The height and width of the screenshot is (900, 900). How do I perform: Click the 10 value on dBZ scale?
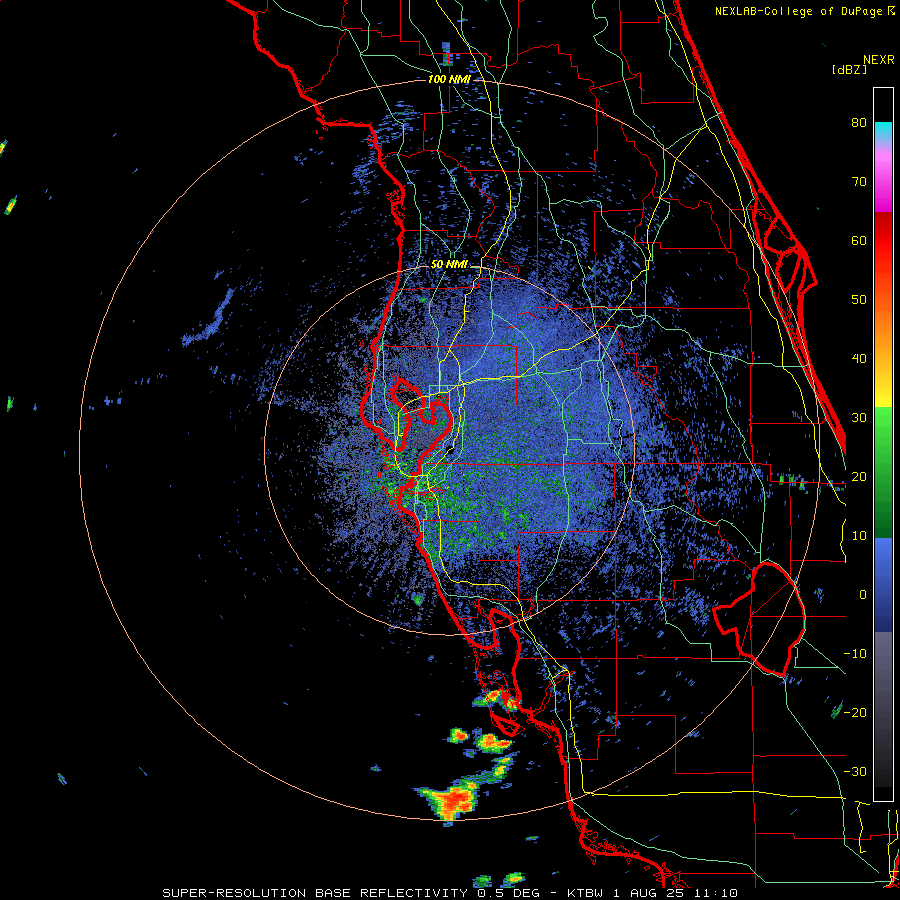(x=859, y=536)
